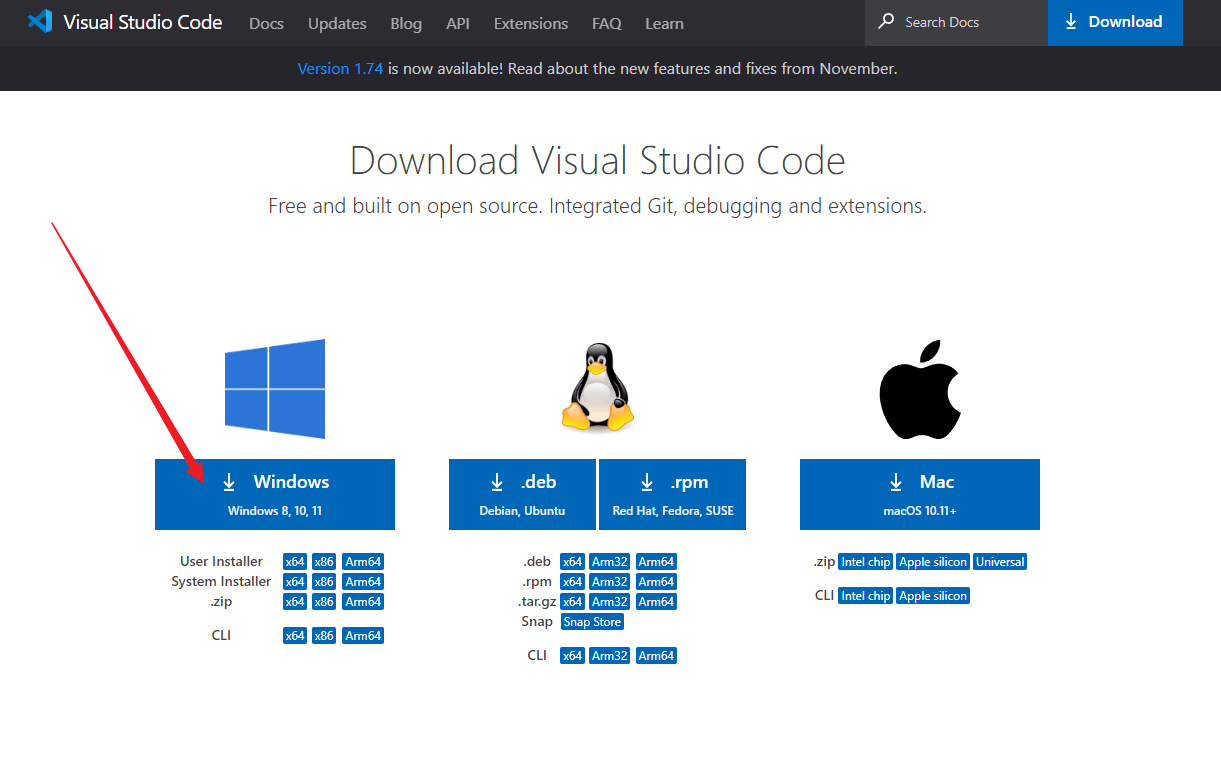Select Arm64 for Windows CLI
The height and width of the screenshot is (761, 1221).
click(363, 636)
